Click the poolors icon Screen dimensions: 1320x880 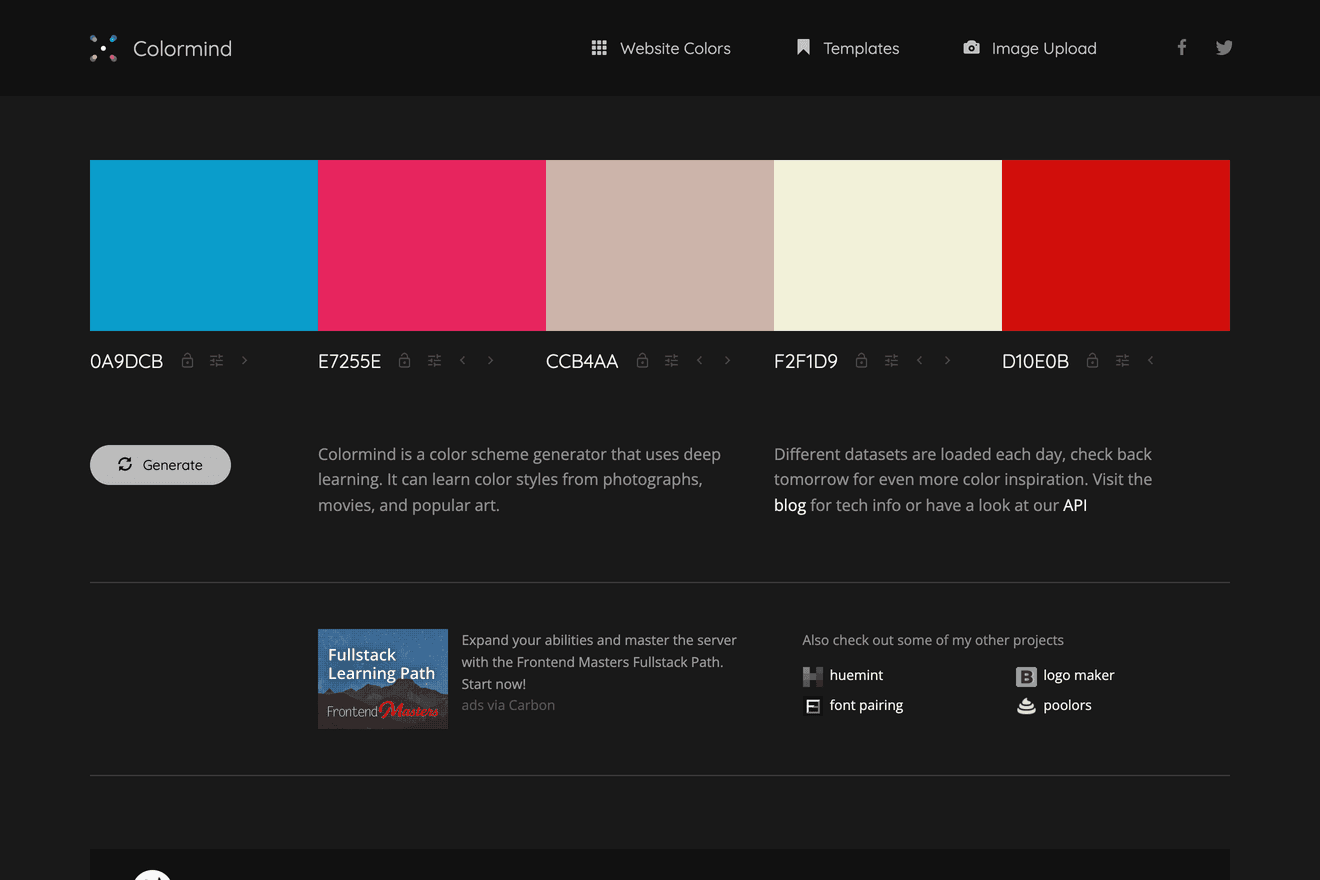coord(1026,706)
